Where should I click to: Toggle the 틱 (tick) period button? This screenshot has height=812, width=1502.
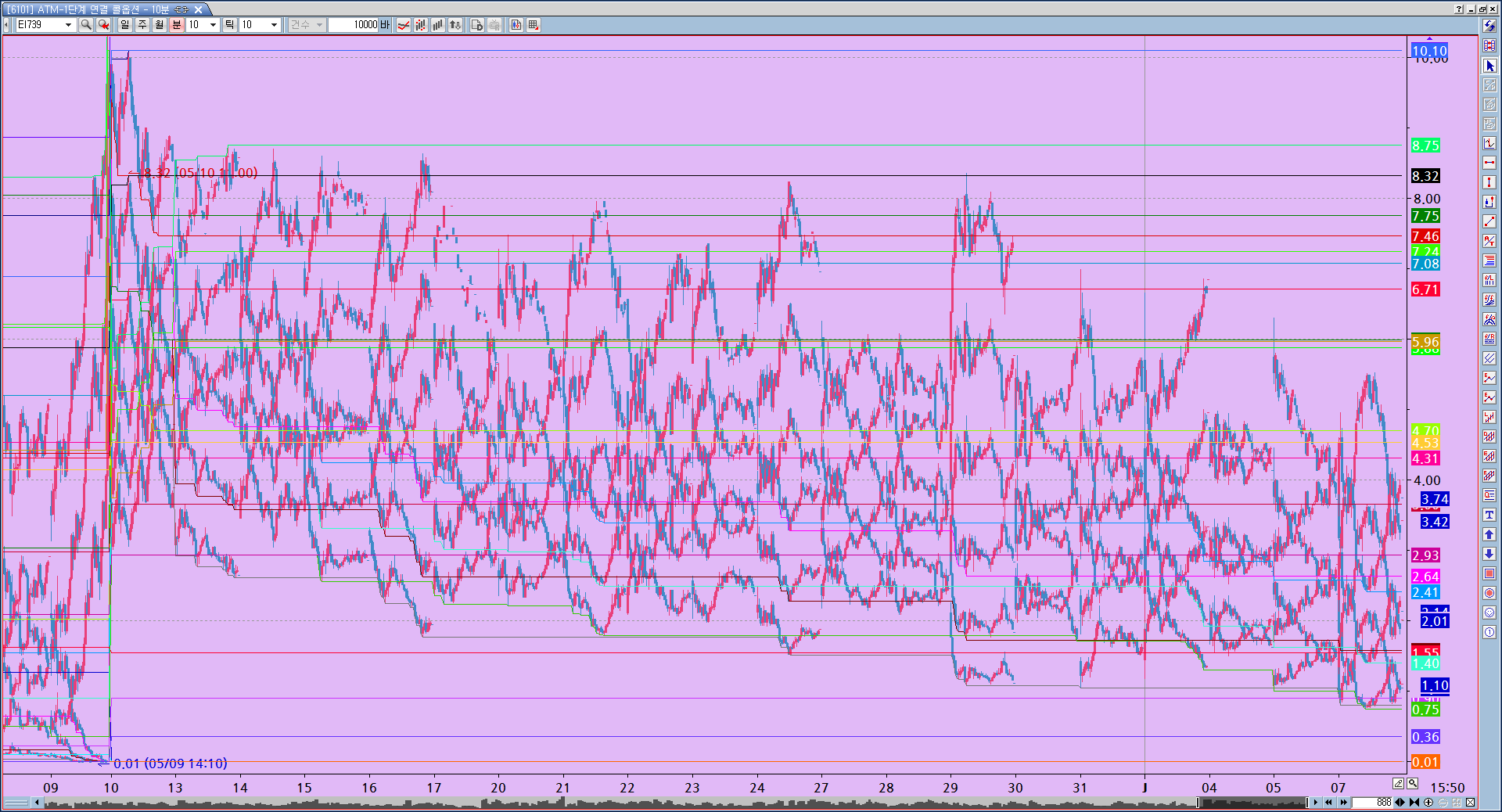pyautogui.click(x=229, y=25)
